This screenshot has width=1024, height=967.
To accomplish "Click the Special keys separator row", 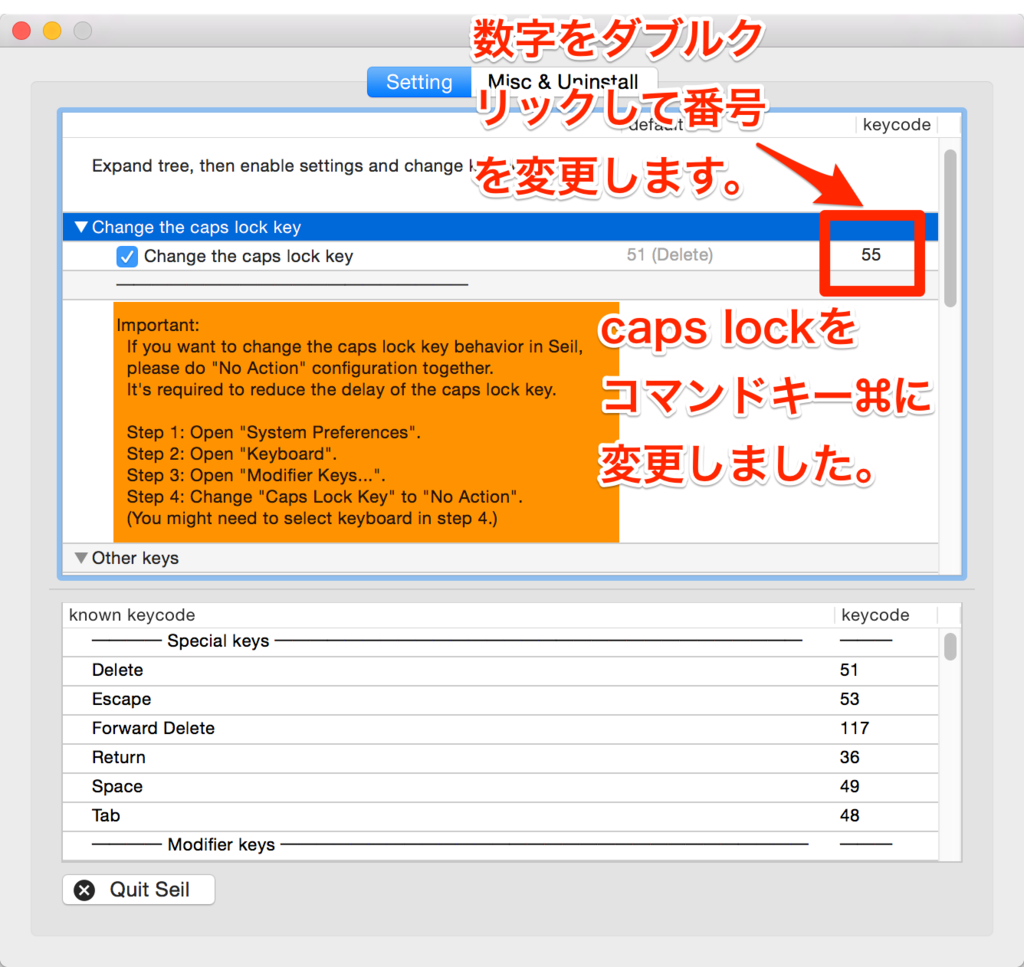I will [500, 641].
